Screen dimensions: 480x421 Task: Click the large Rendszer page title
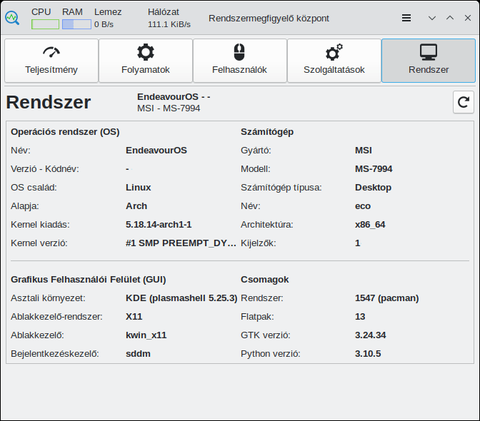pos(48,102)
